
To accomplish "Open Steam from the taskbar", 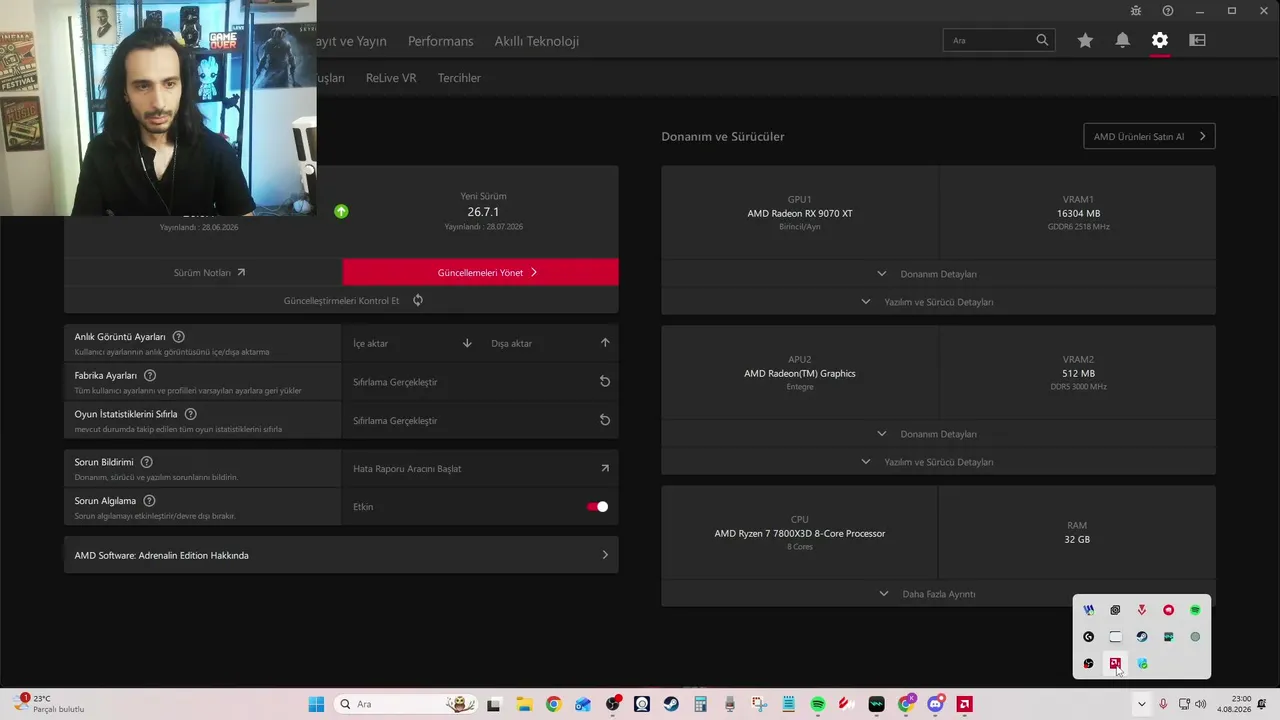I will click(x=671, y=704).
